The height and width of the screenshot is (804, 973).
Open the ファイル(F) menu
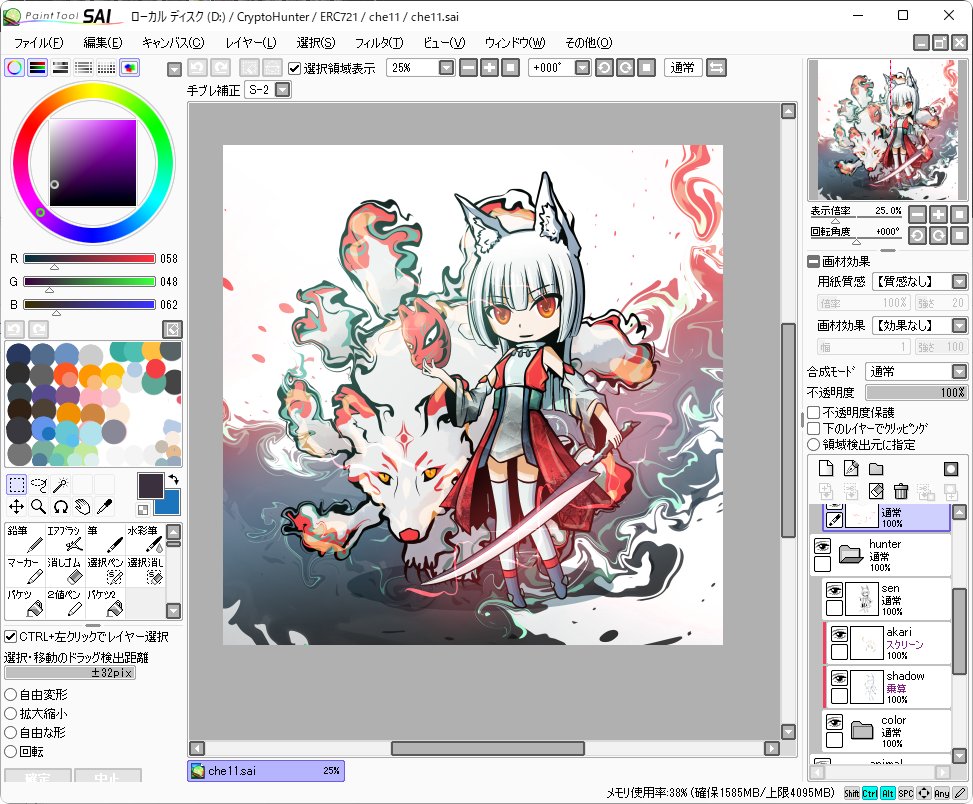pyautogui.click(x=38, y=43)
